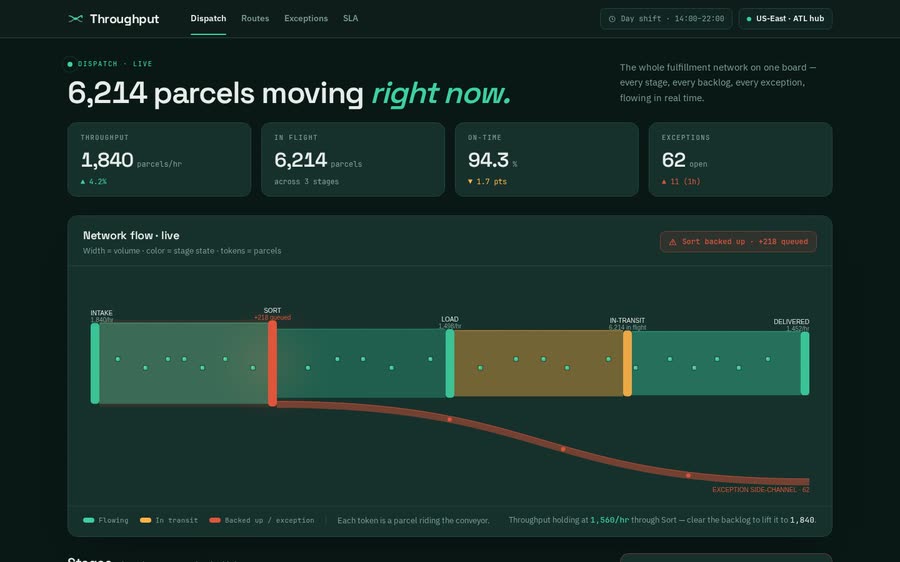
Task: Click the orange down arrow in On-Time card
Action: 470,181
